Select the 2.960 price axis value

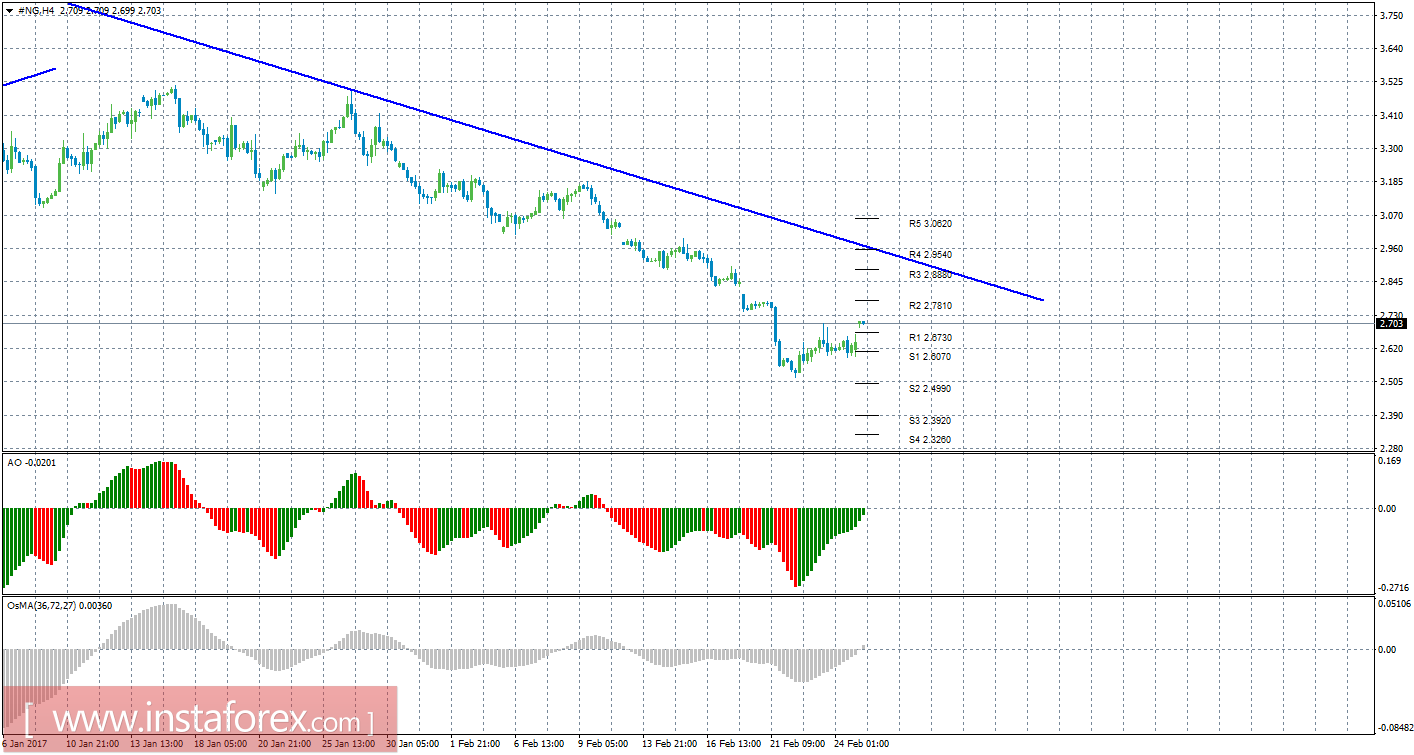(1391, 248)
